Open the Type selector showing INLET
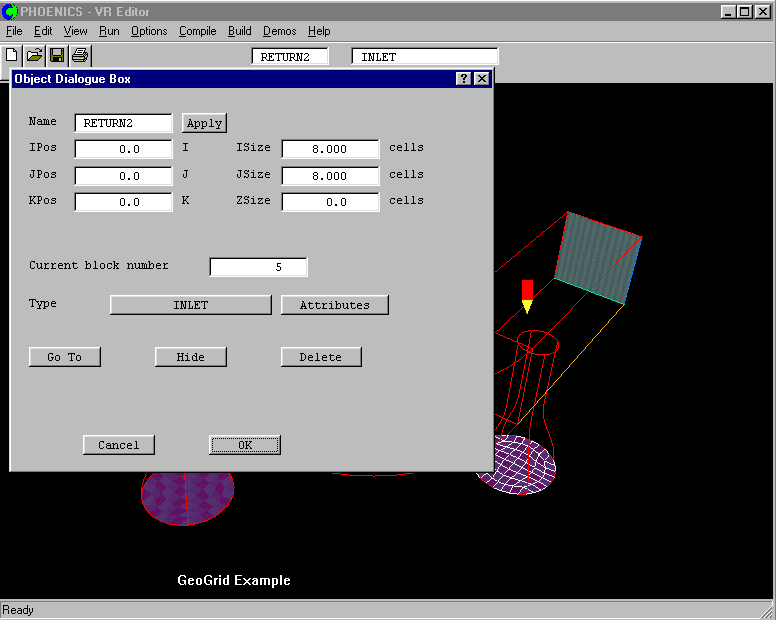Screen dimensions: 776x620 [190, 305]
